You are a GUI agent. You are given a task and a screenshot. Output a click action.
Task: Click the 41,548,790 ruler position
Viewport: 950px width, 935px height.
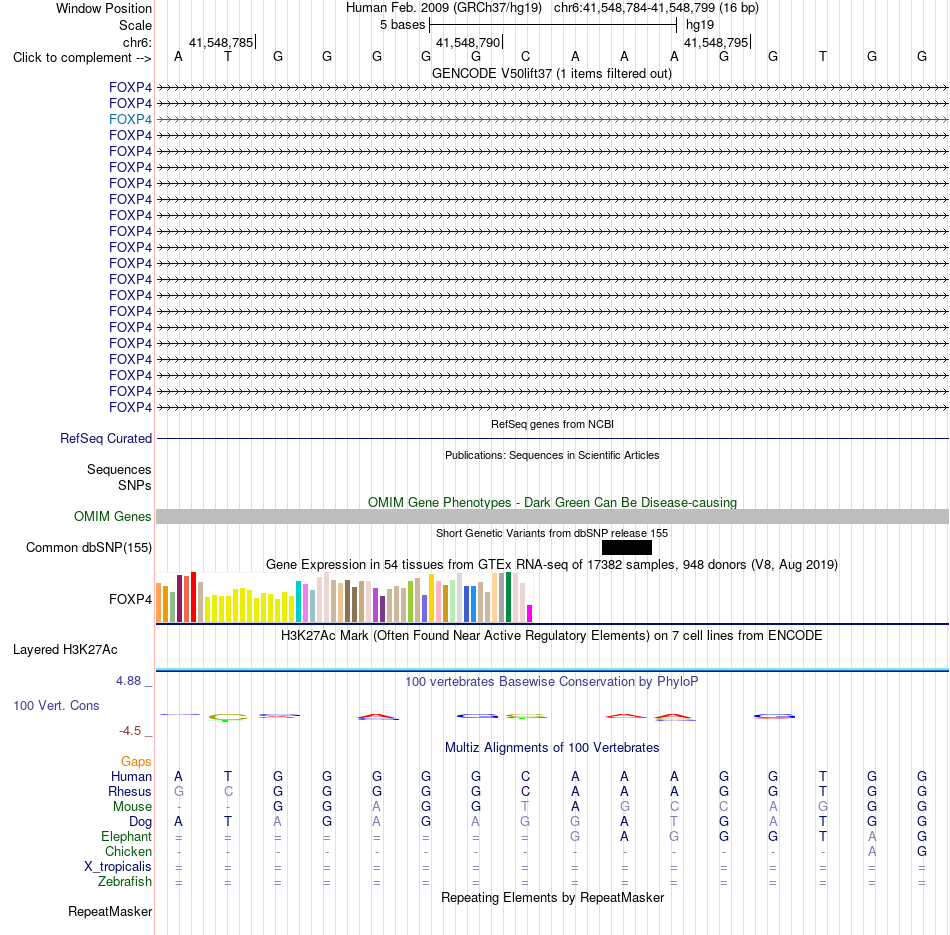pos(468,42)
